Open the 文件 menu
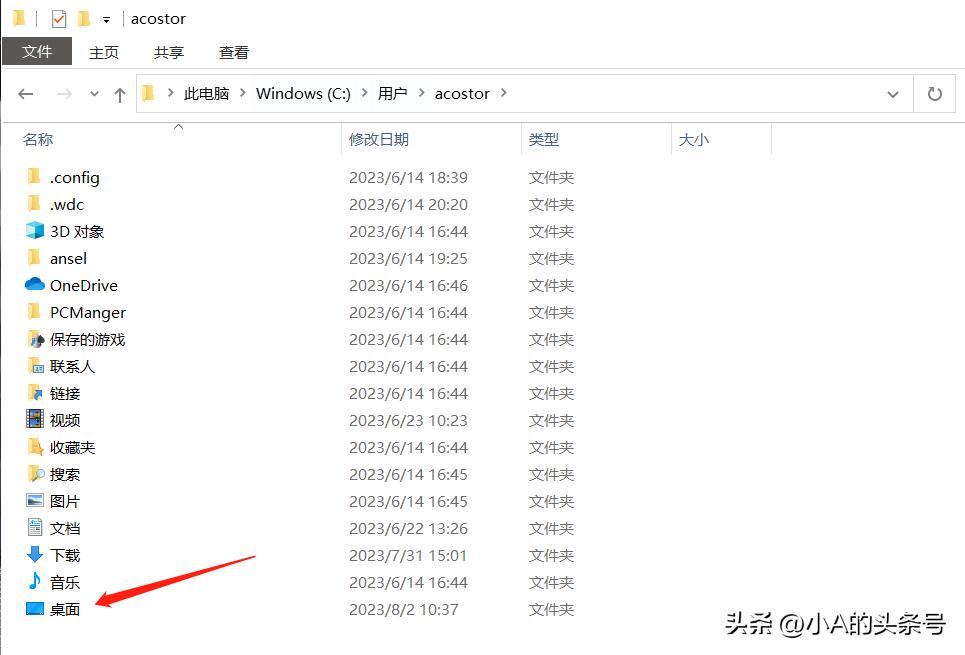This screenshot has width=965, height=655. pyautogui.click(x=37, y=51)
